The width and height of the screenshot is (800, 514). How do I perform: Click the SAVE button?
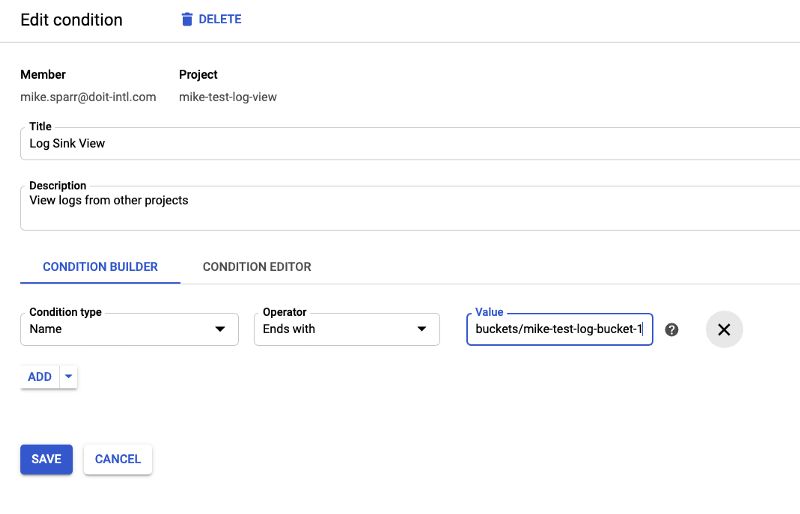pos(46,459)
